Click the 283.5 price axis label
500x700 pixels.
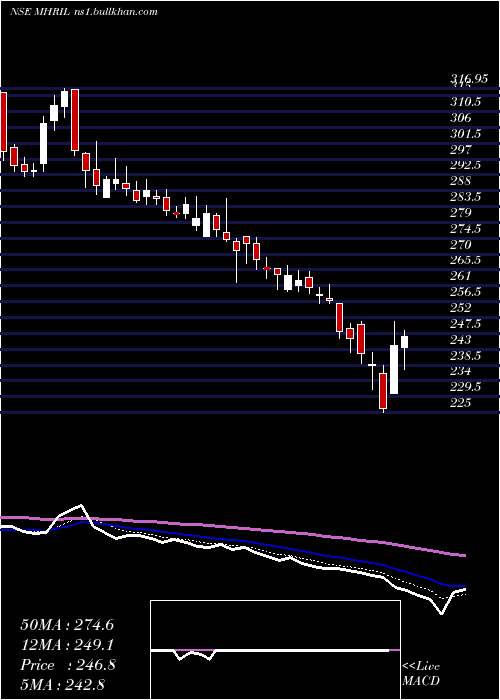click(465, 197)
